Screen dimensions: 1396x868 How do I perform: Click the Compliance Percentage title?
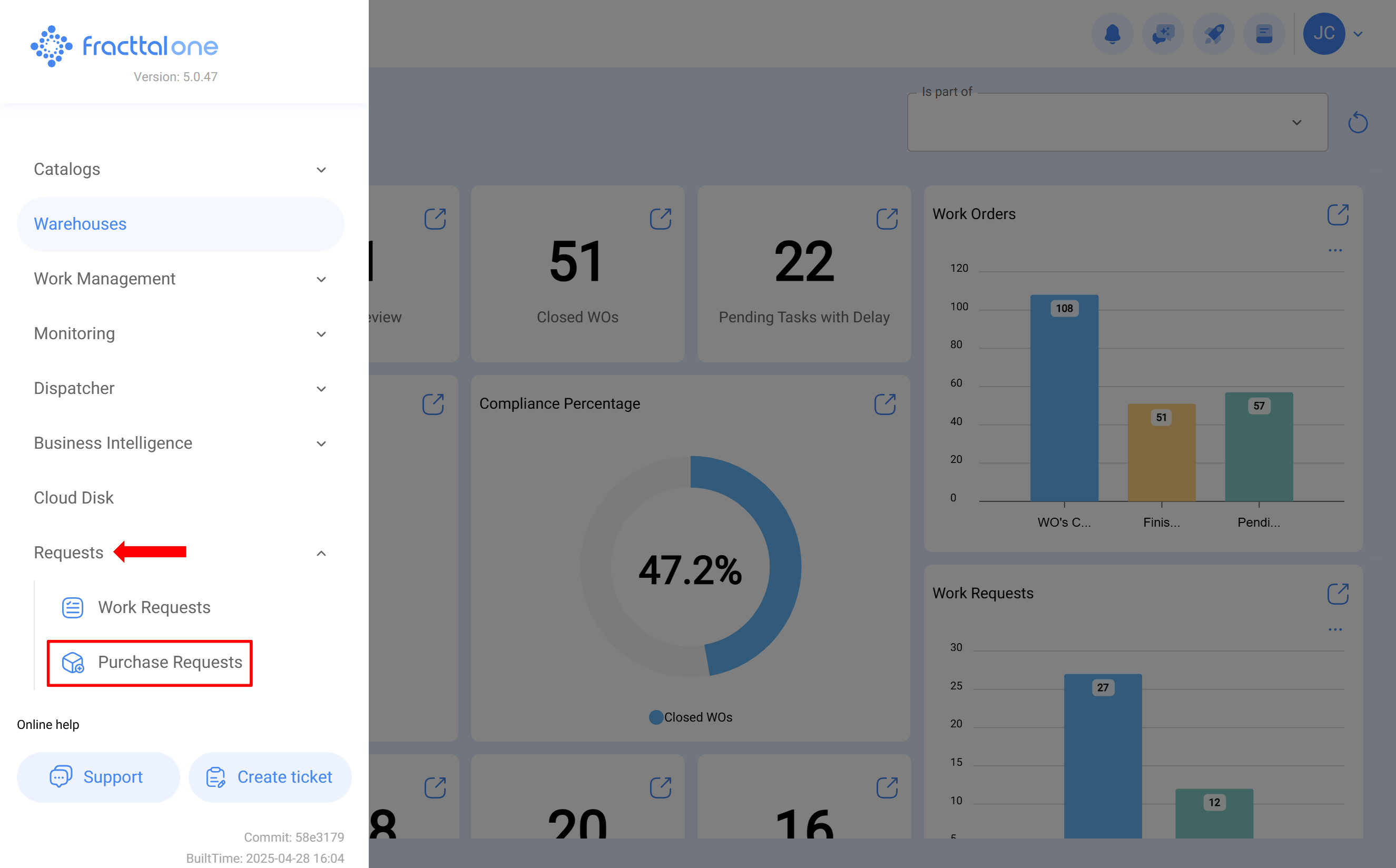coord(559,404)
